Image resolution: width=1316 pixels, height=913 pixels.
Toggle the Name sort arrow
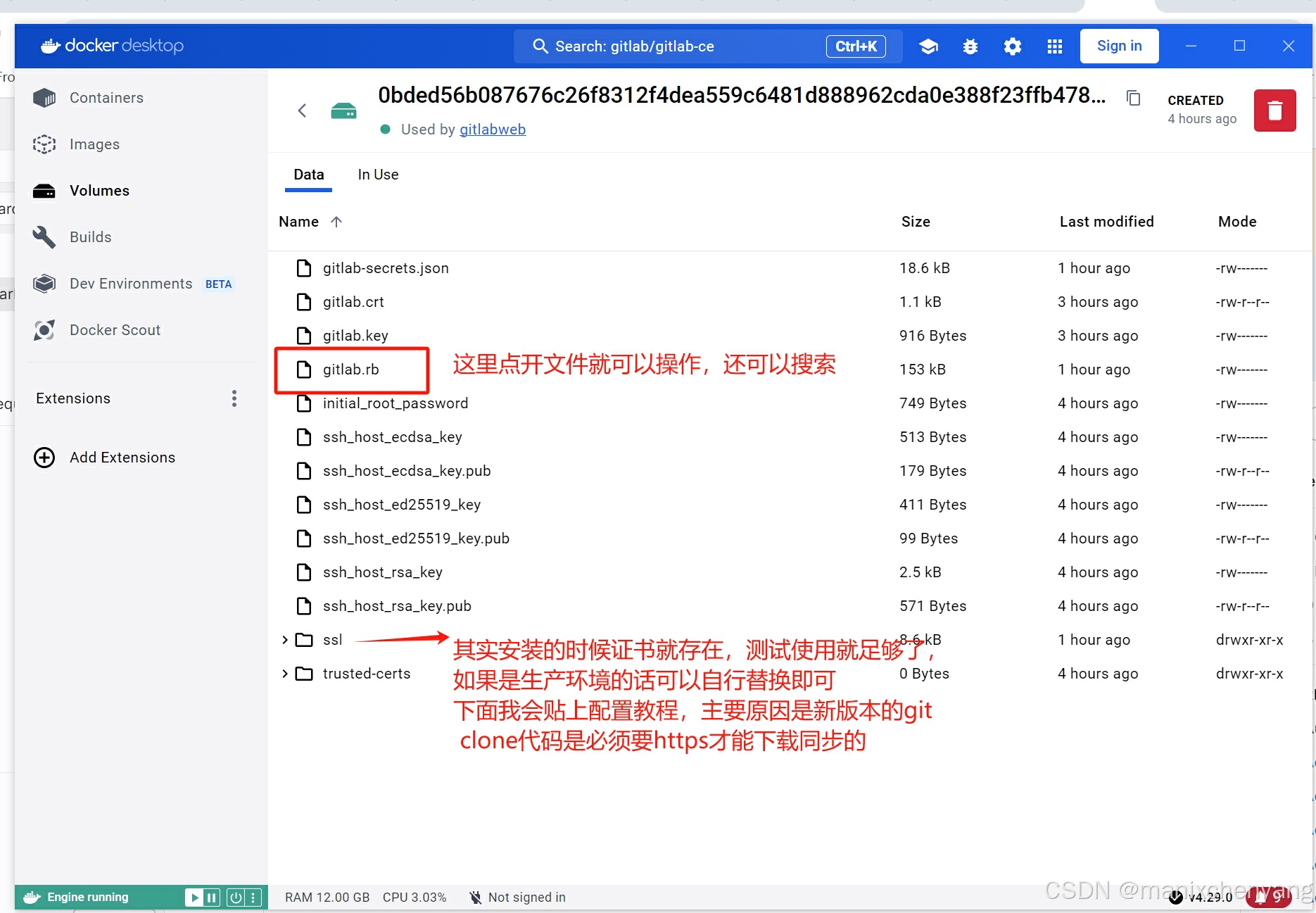tap(336, 222)
